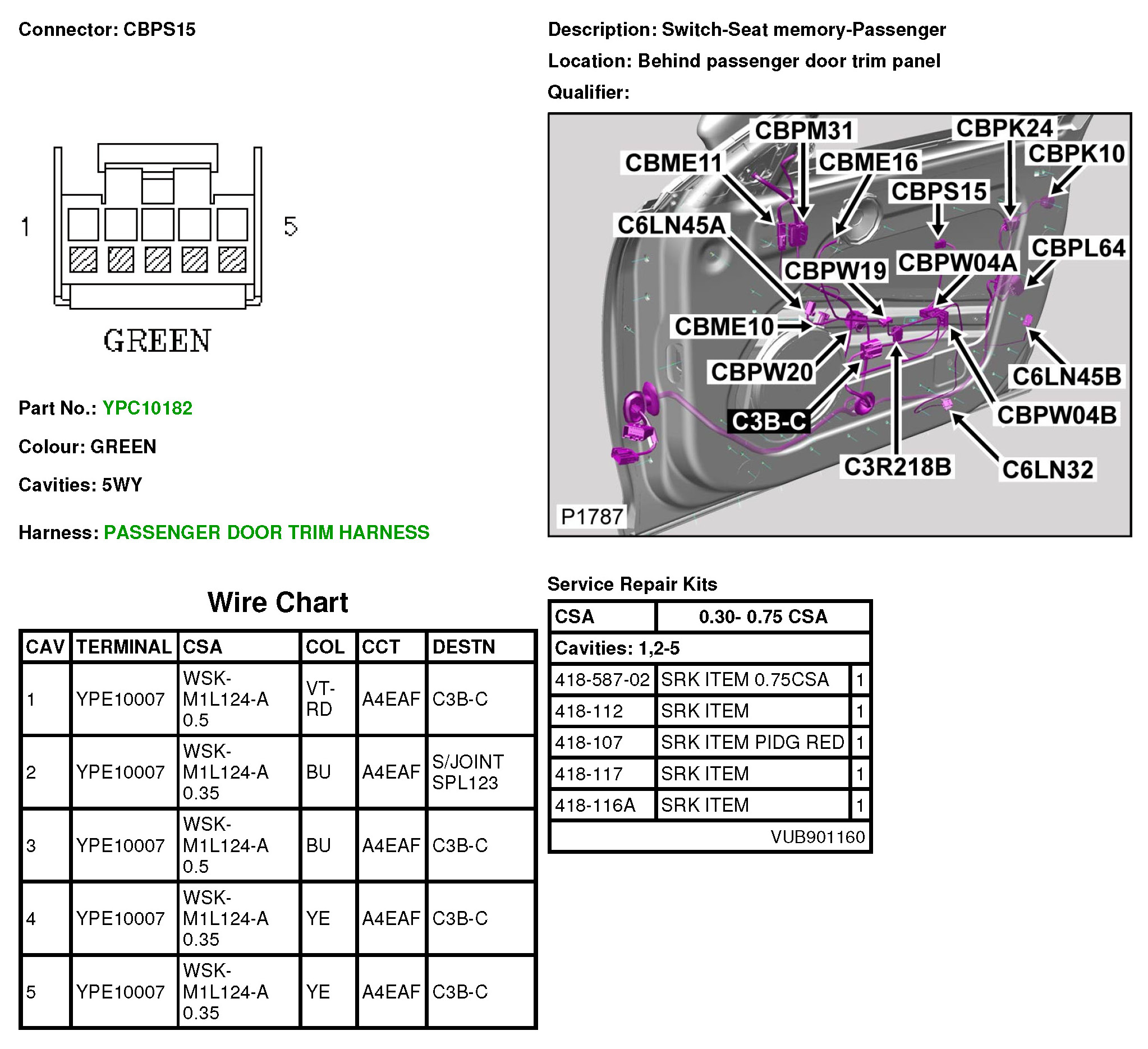Screen dimensions: 1148x1049
Task: Open the PASSENGER DOOR TRIM HARNESS link
Action: 266,532
